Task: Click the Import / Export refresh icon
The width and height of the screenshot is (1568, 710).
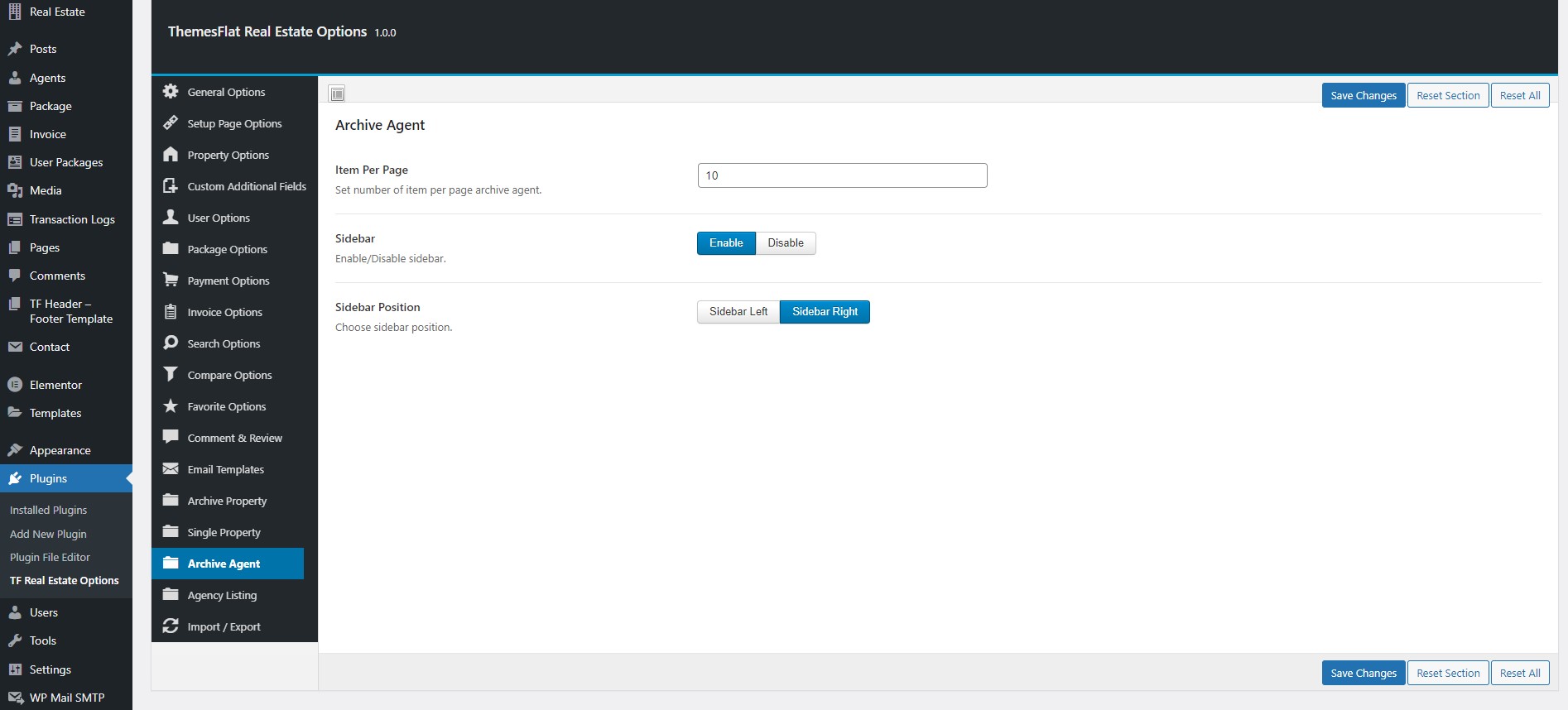Action: (x=171, y=626)
